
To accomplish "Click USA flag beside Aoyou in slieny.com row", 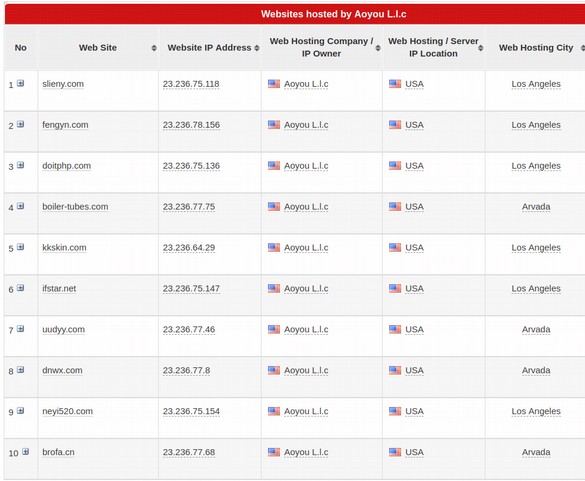I will point(274,84).
